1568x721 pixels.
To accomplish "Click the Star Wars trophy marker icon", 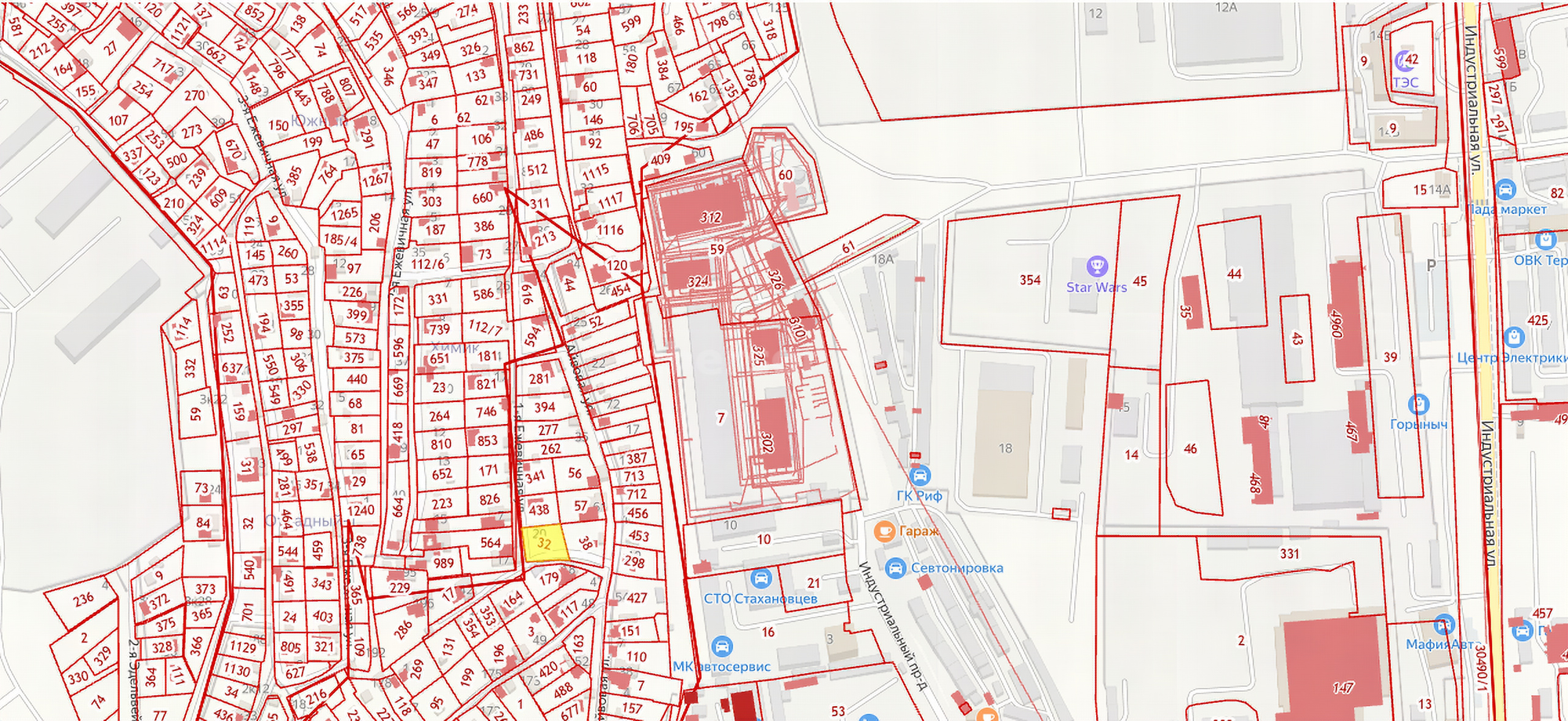I will [1097, 266].
